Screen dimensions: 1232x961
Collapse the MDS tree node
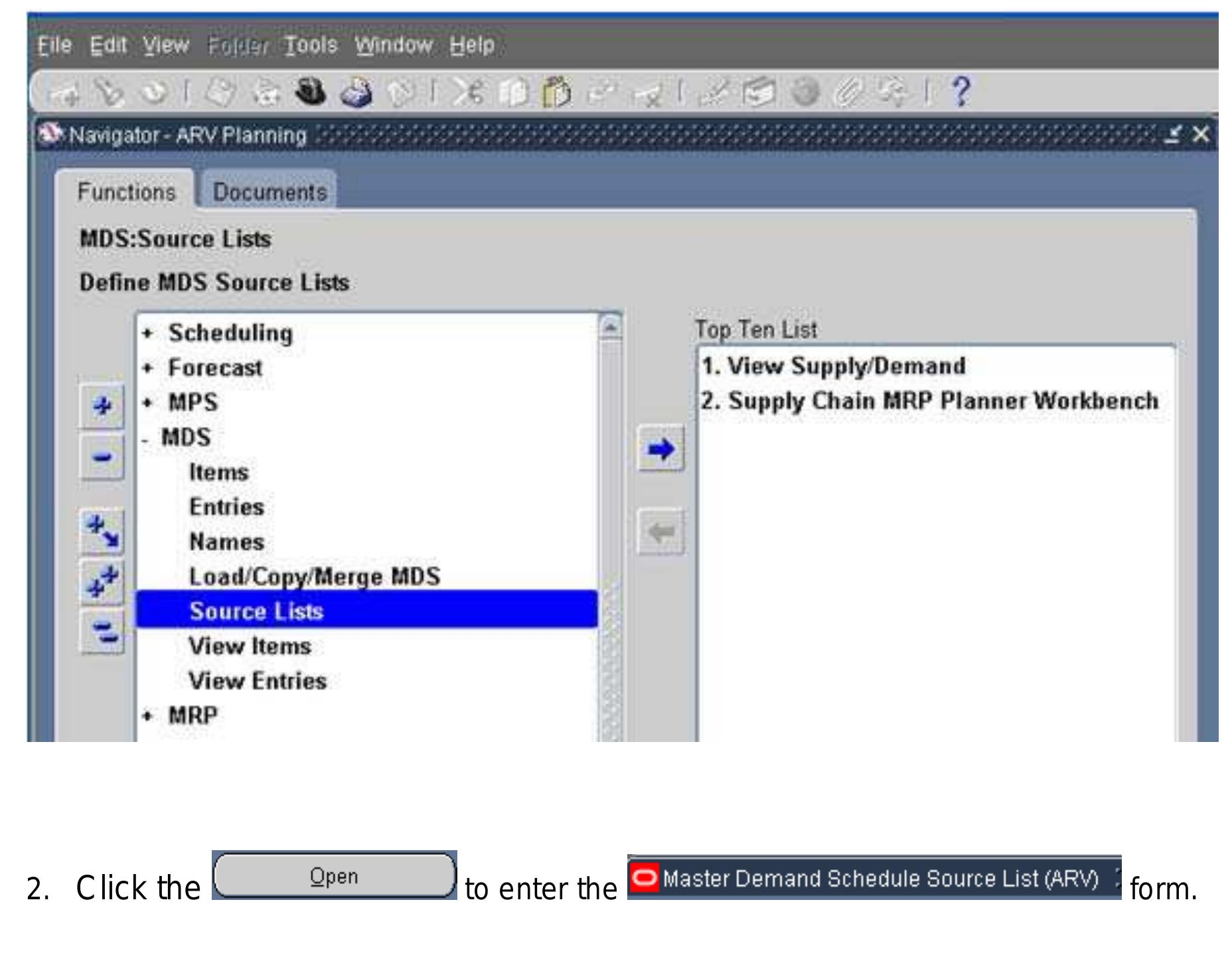[145, 438]
